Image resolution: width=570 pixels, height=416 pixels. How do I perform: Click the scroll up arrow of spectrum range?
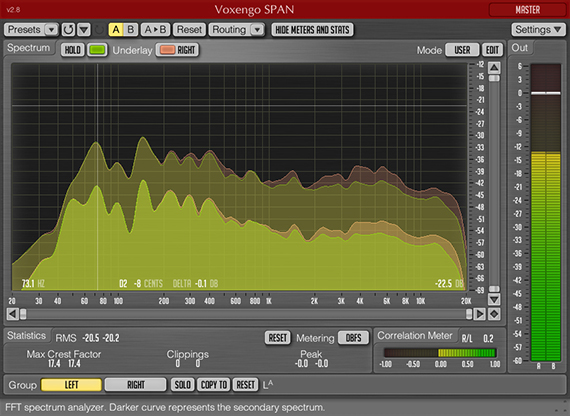[x=494, y=68]
